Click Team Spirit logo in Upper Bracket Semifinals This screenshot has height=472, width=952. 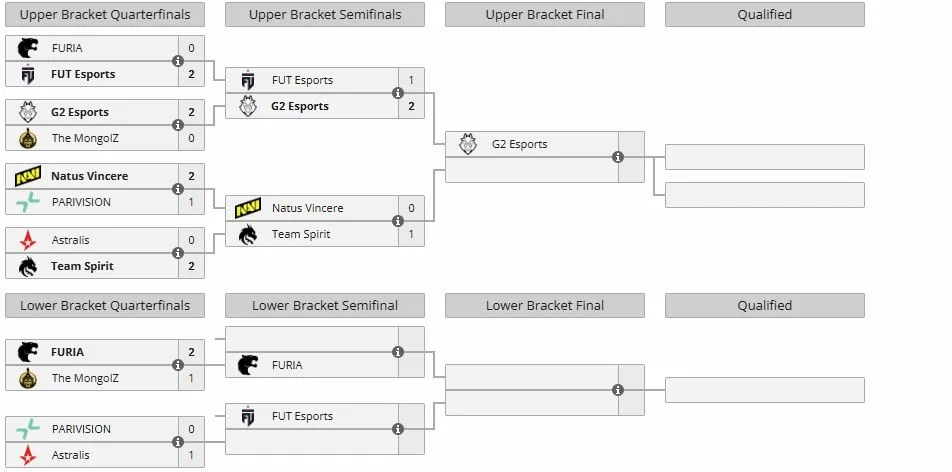(248, 234)
